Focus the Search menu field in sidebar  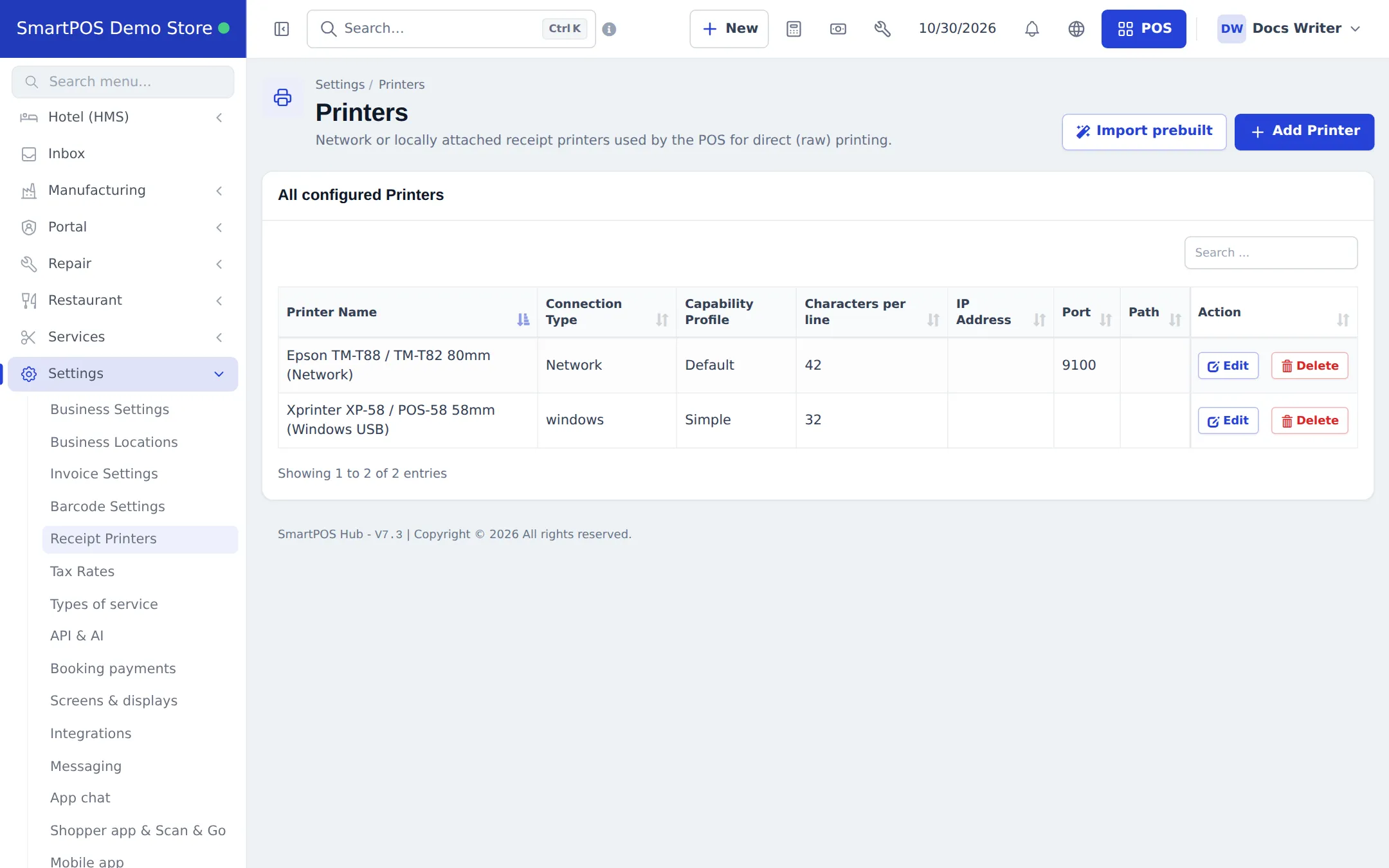pos(123,82)
